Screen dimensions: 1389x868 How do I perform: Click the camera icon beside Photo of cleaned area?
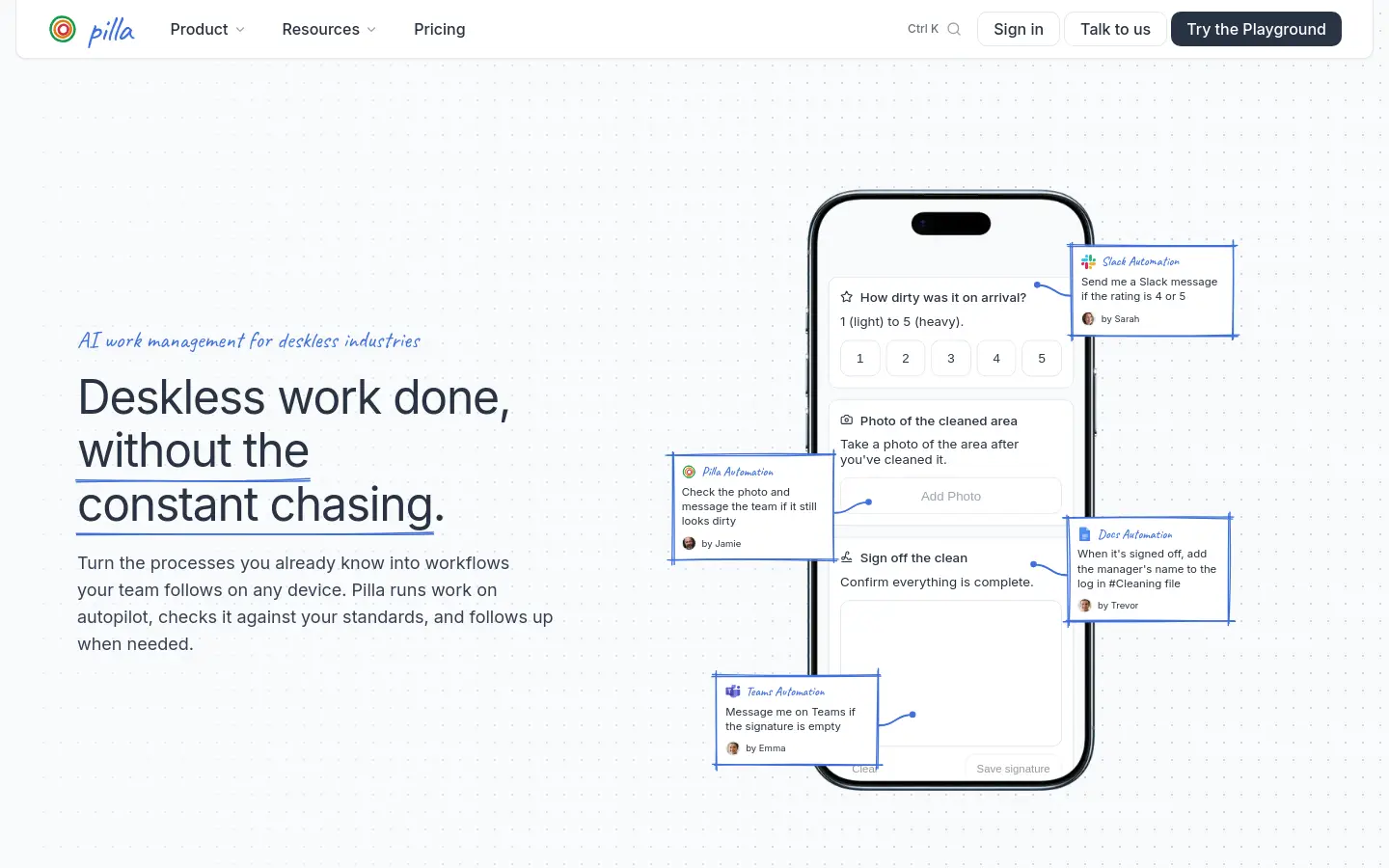[847, 420]
